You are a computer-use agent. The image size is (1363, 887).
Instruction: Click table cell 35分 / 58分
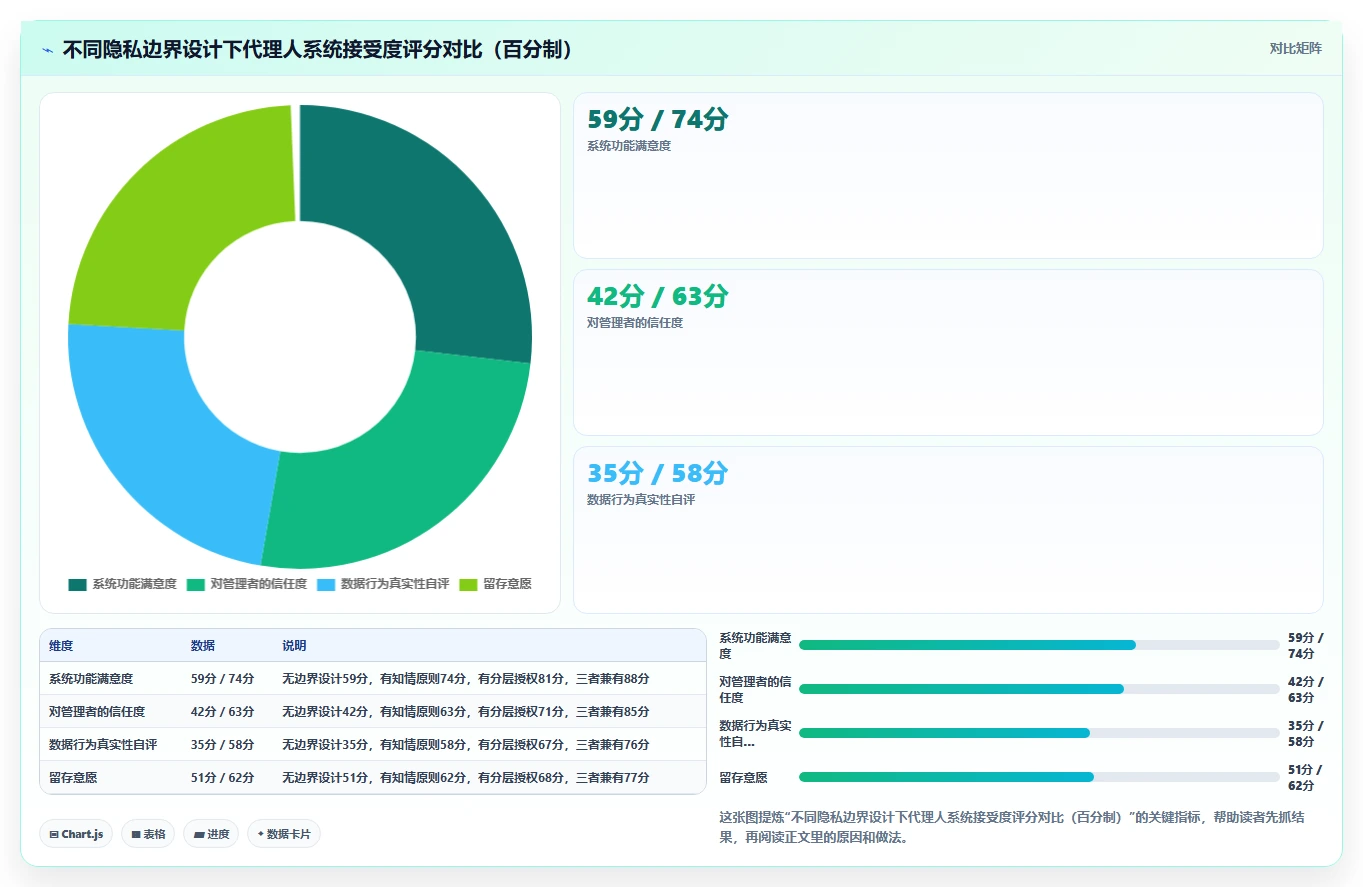pyautogui.click(x=222, y=745)
